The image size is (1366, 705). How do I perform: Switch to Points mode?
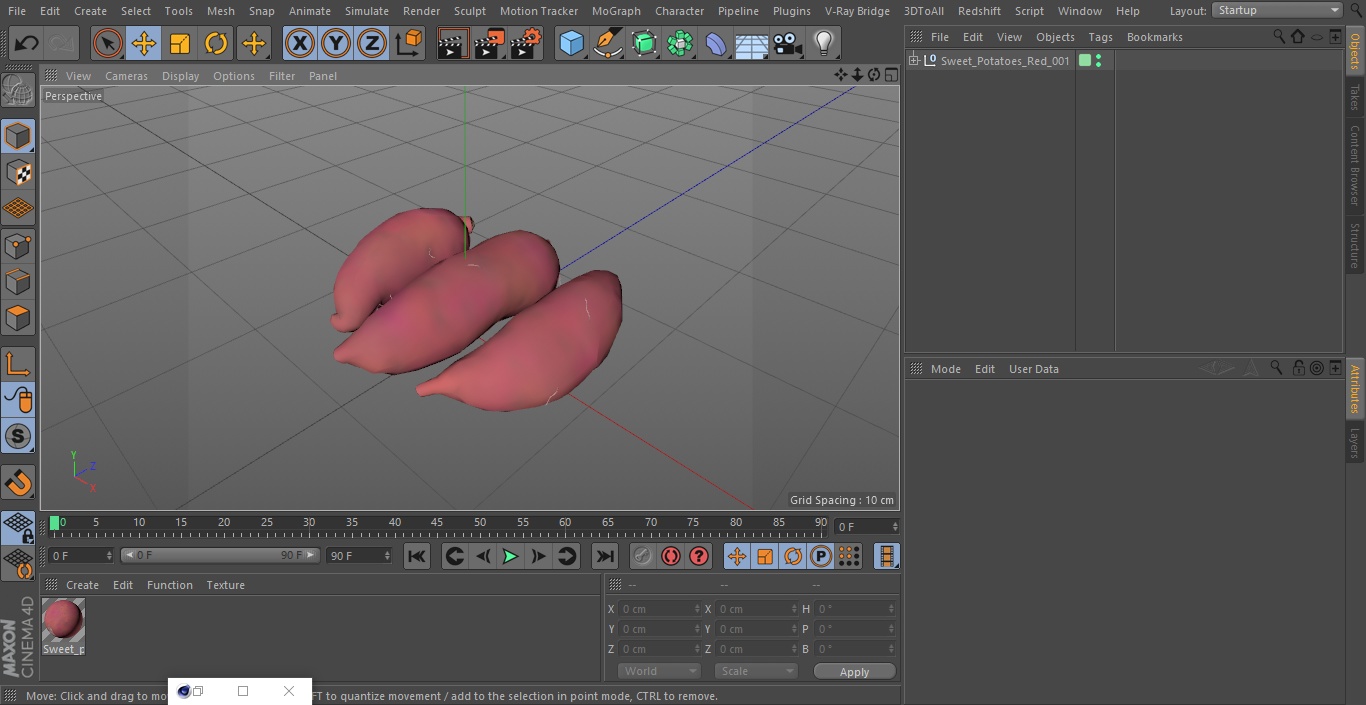pyautogui.click(x=18, y=246)
